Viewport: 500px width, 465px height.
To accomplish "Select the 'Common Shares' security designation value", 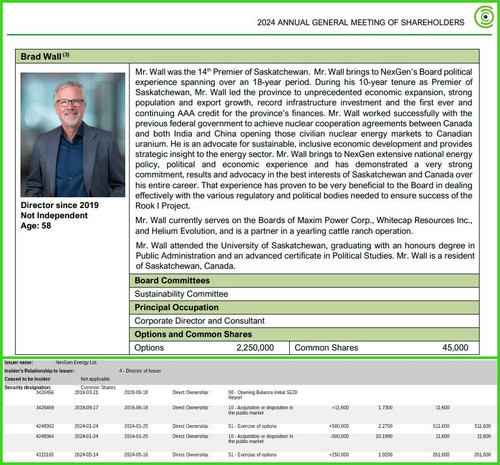I will (98, 387).
